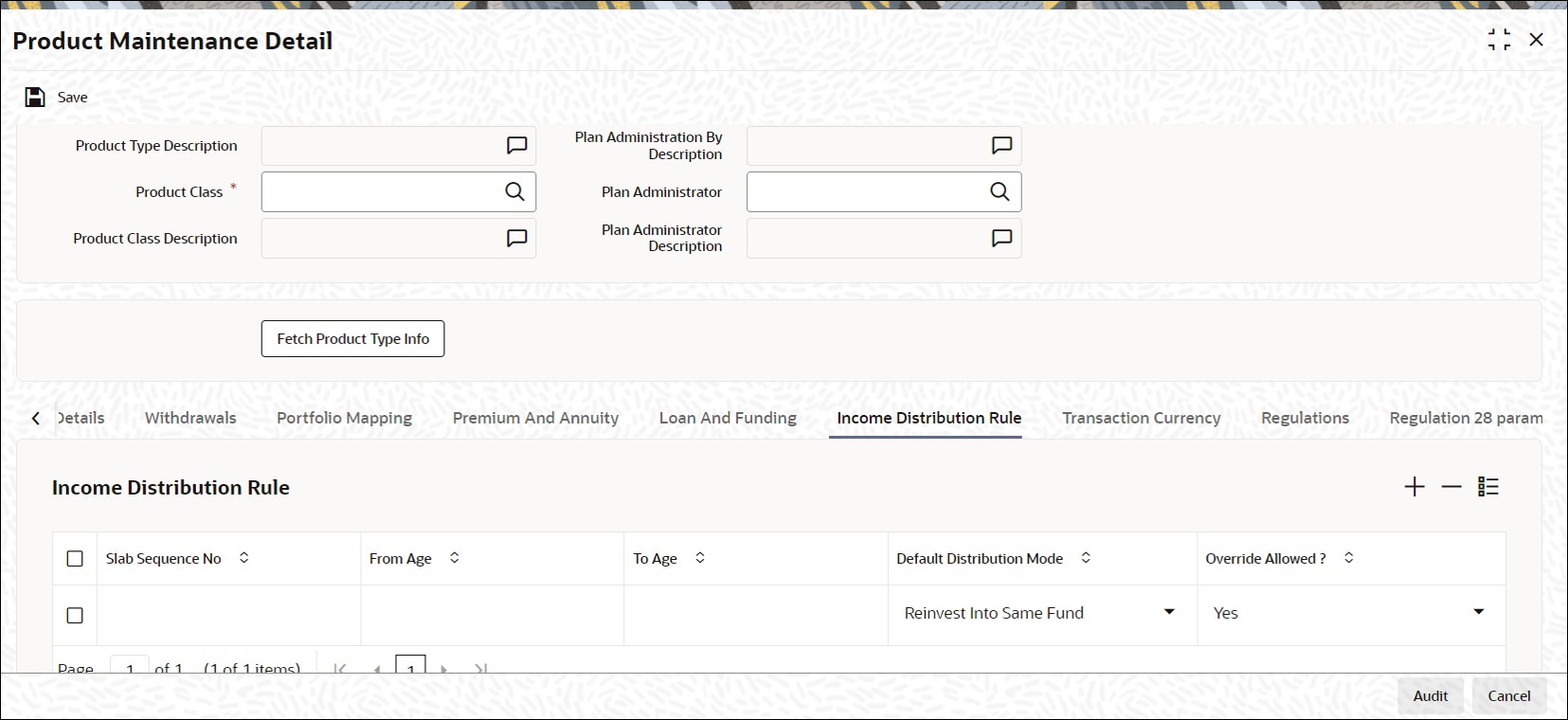Viewport: 1568px width, 720px height.
Task: Click the Cancel button
Action: pos(1509,696)
